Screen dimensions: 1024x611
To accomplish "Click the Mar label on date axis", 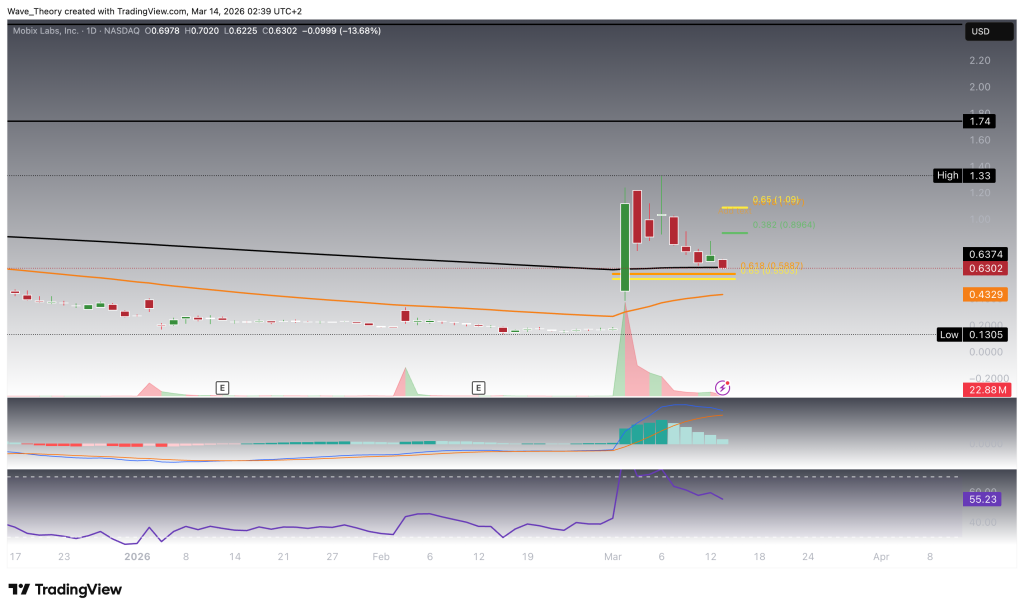I will point(610,556).
